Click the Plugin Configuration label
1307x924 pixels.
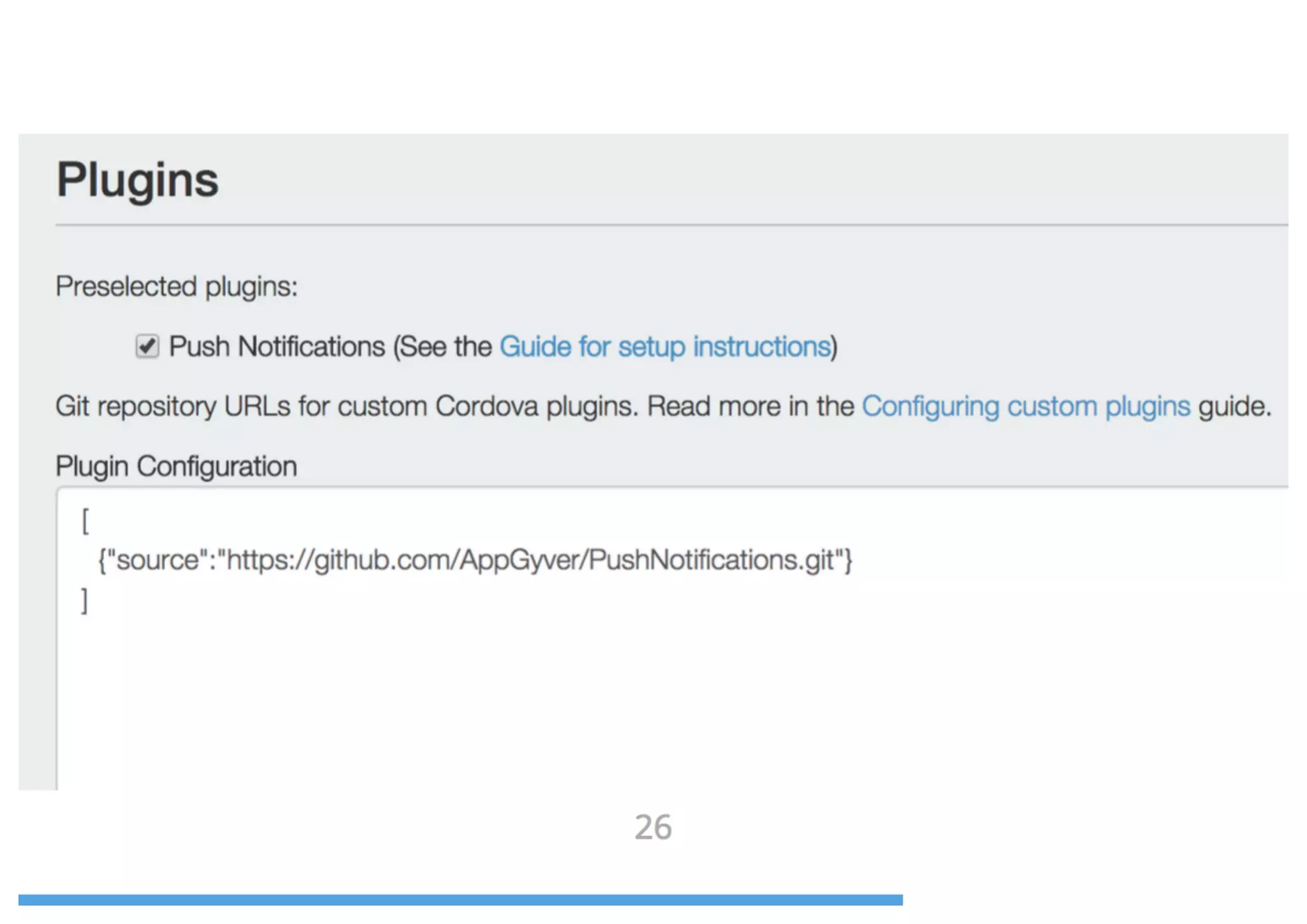tap(176, 466)
